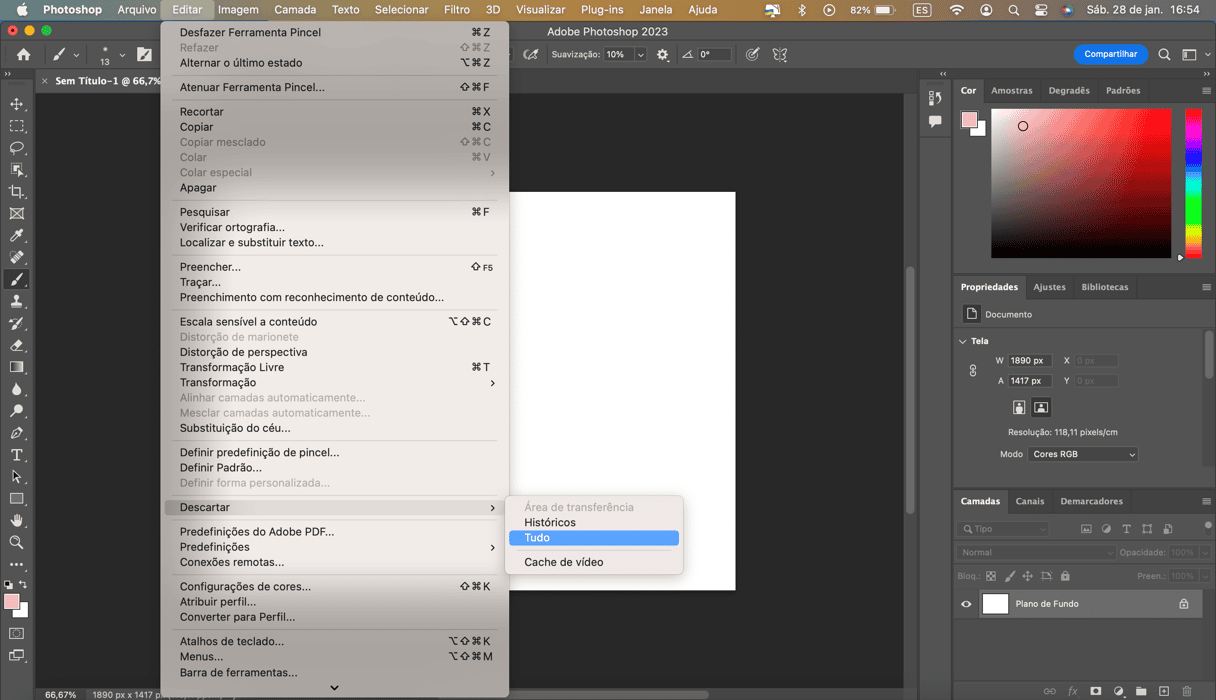
Task: Open the Edit Toolbar ellipsis icon
Action: click(x=17, y=564)
